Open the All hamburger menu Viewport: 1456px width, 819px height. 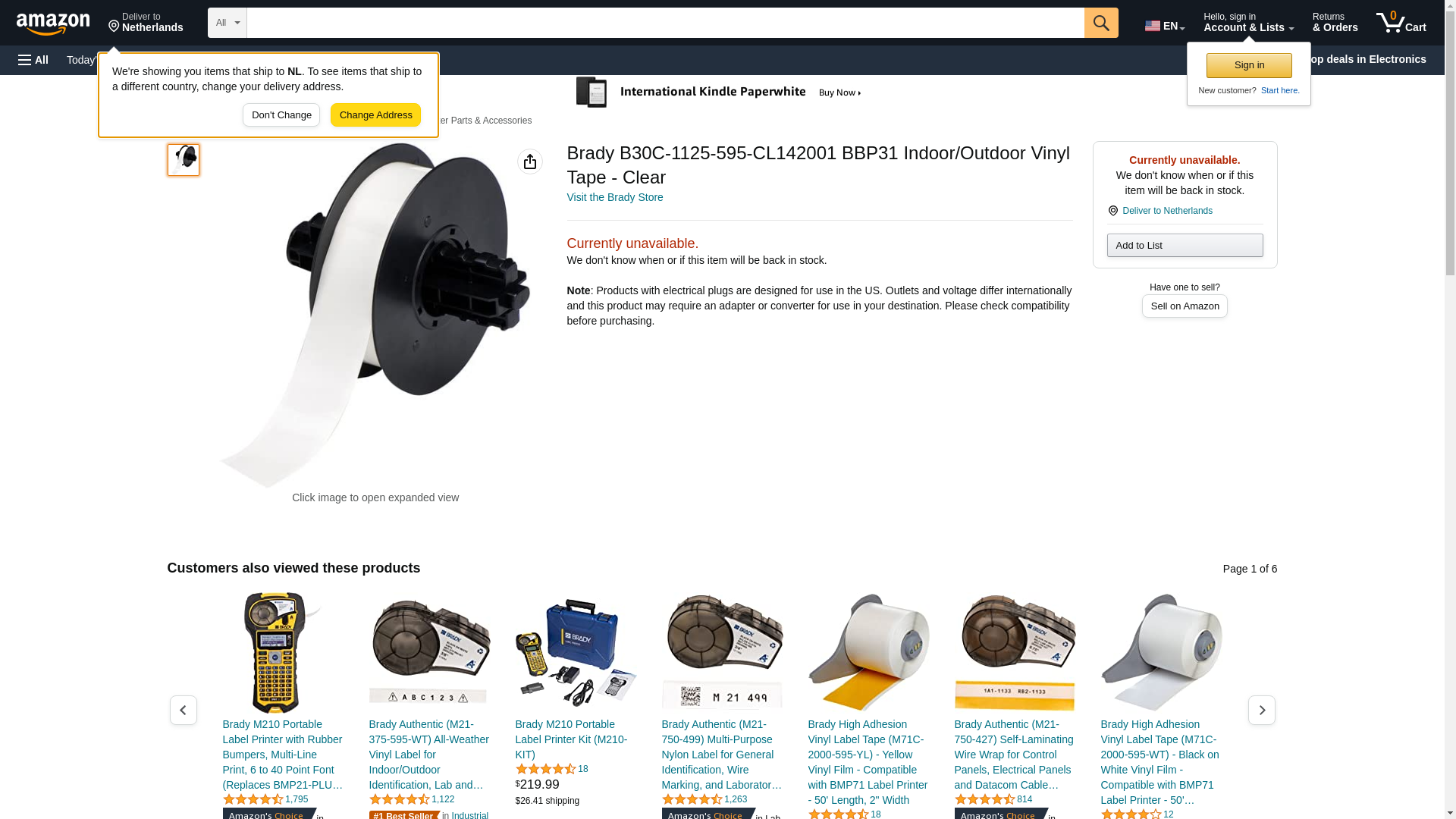[x=33, y=60]
